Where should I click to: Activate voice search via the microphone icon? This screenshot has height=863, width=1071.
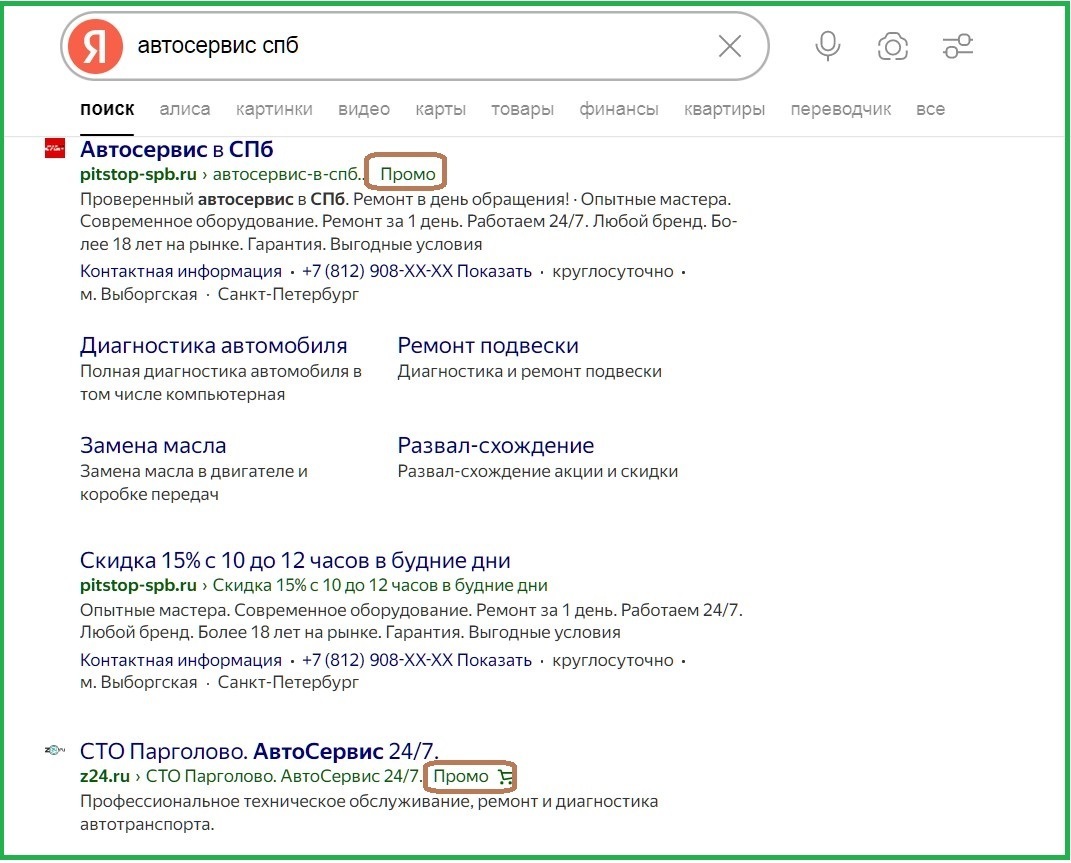[826, 45]
